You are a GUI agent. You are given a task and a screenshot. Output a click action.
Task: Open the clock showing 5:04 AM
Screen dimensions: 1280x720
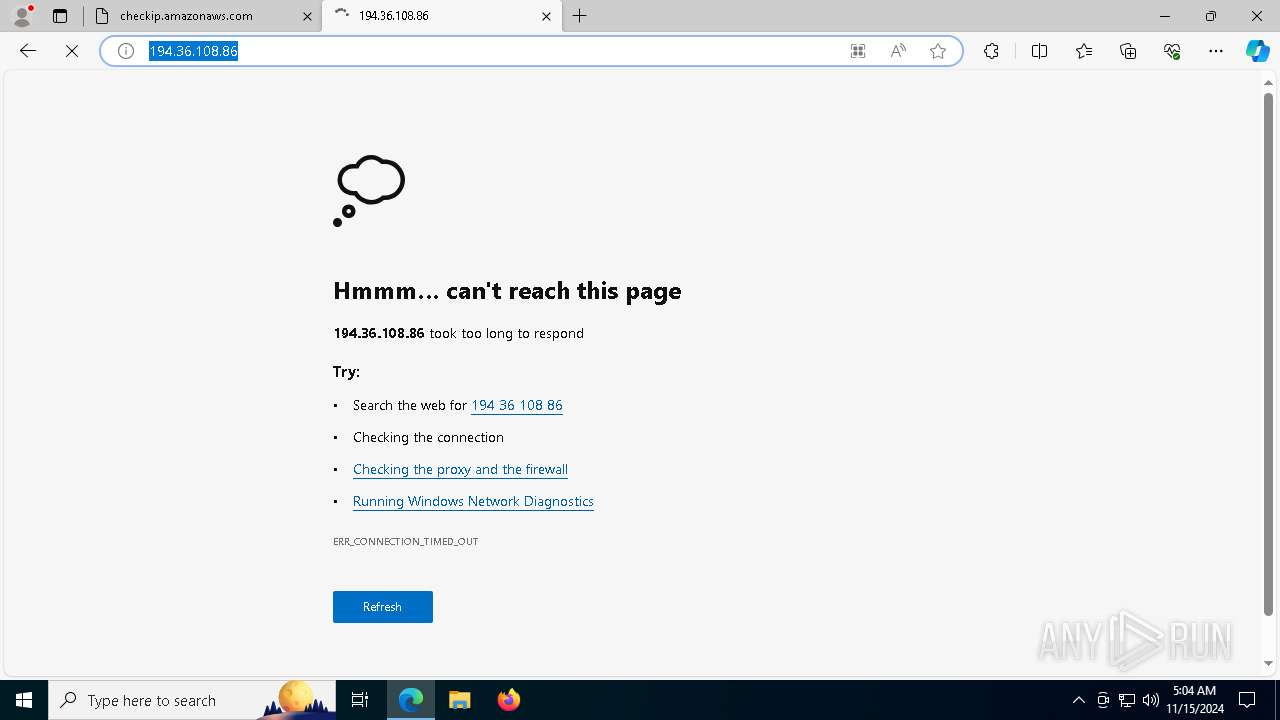[x=1194, y=700]
